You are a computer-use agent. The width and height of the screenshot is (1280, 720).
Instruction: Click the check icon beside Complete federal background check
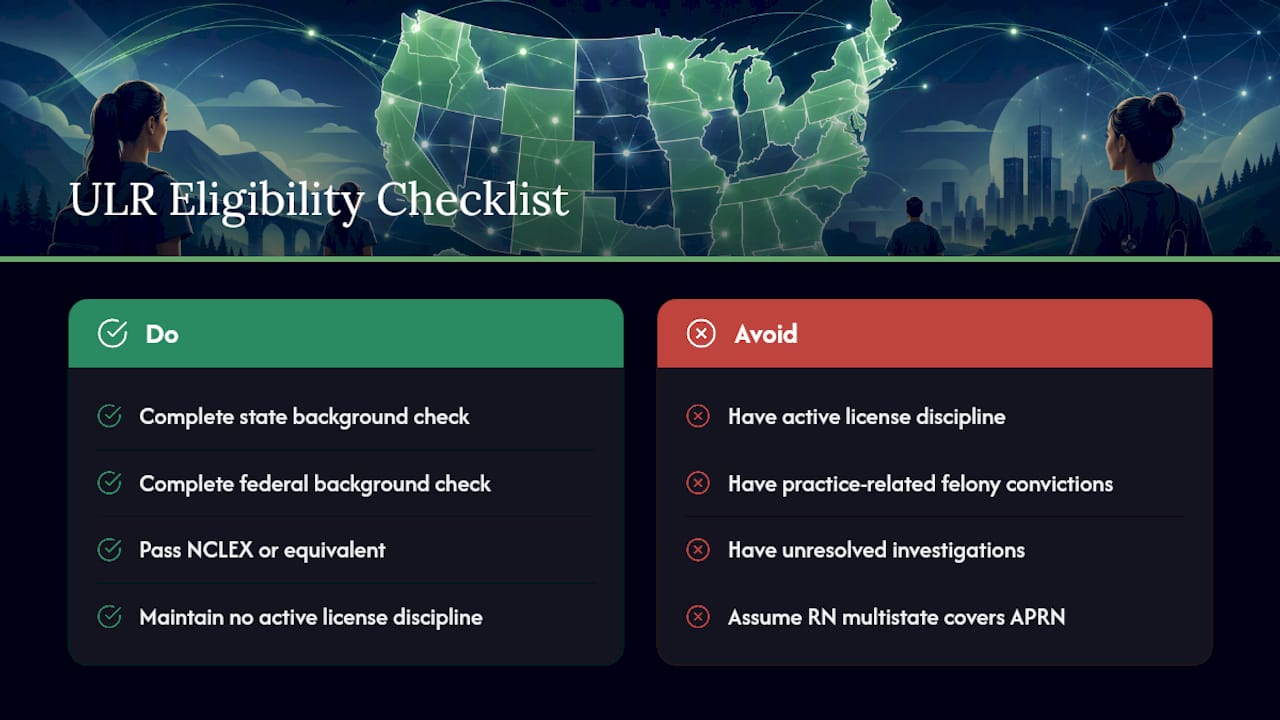point(109,483)
